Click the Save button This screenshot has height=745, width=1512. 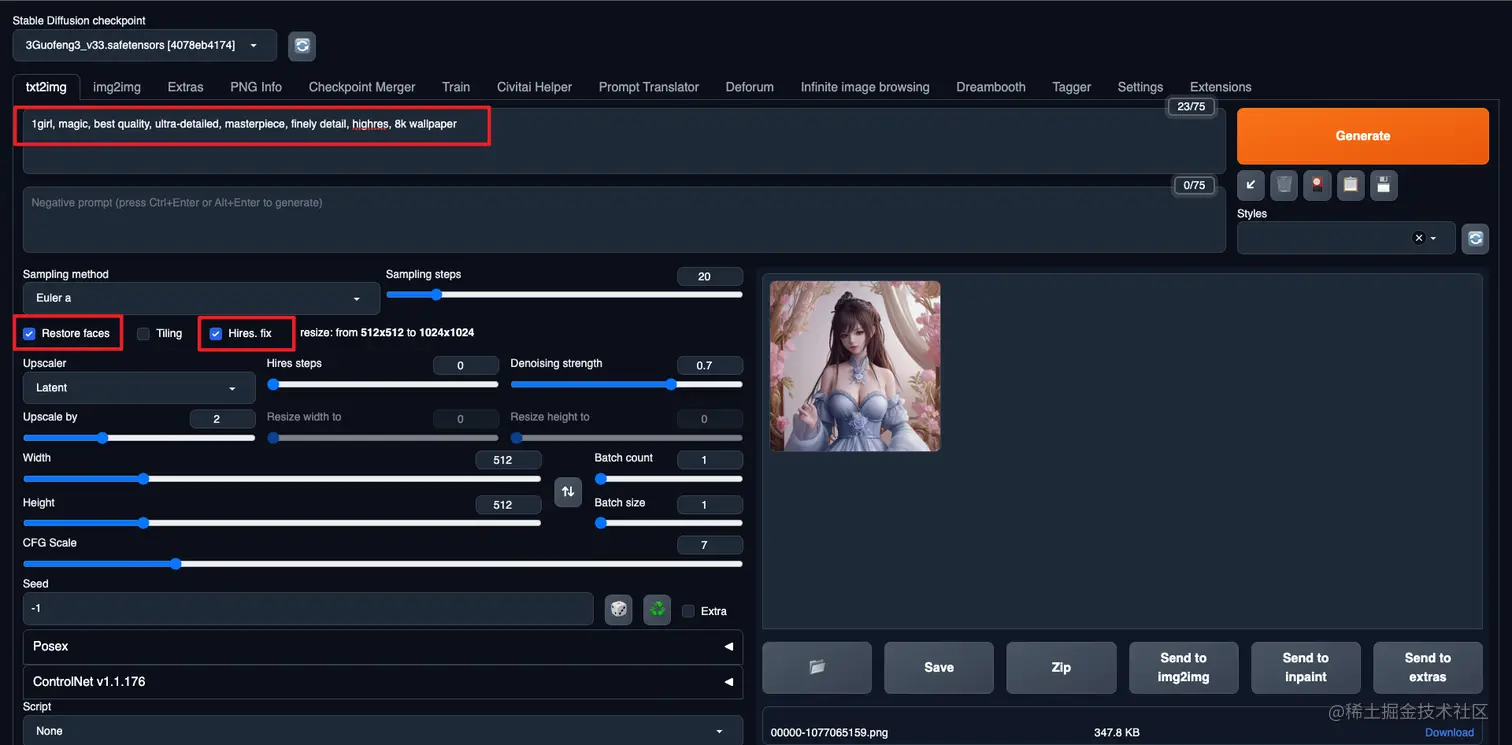(939, 667)
